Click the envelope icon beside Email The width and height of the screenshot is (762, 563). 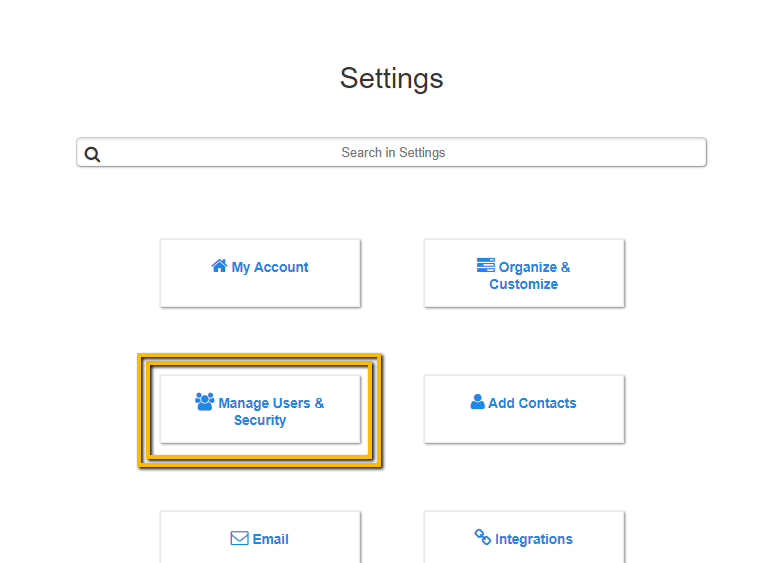coord(239,538)
